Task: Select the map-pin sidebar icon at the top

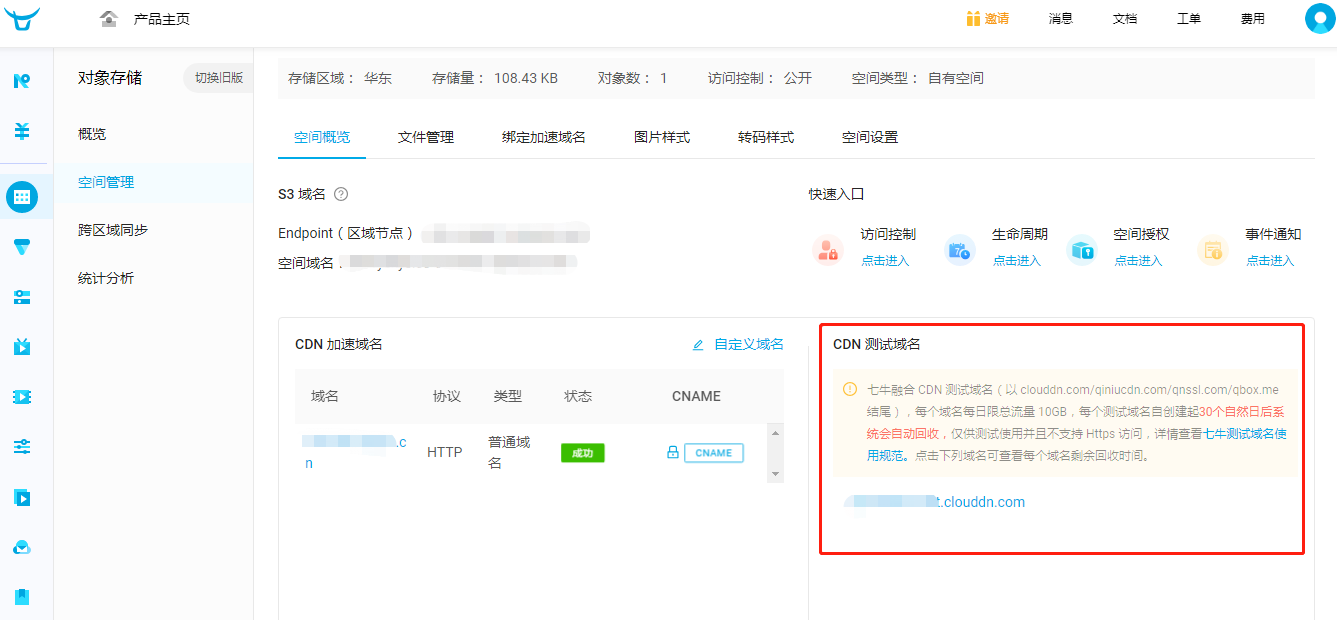Action: (22, 81)
